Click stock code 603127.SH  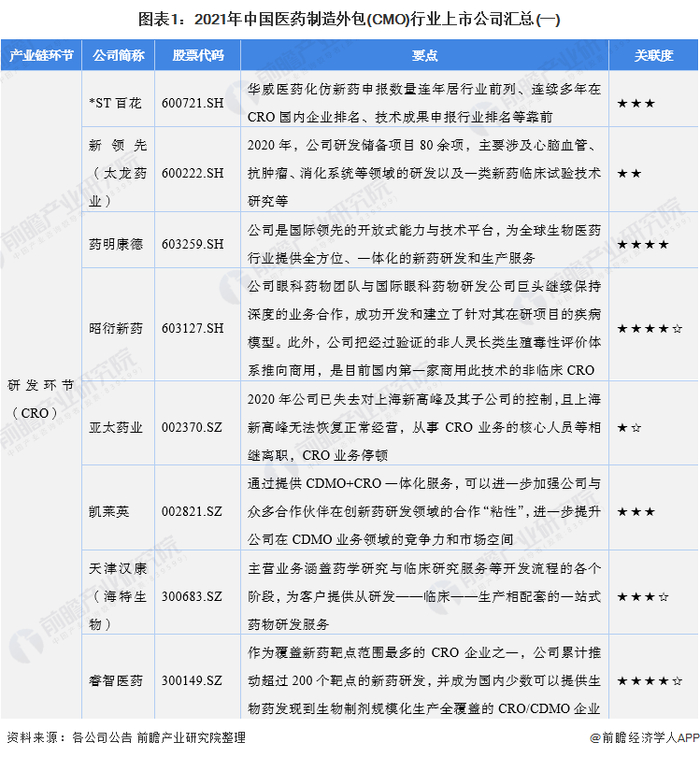tap(193, 328)
